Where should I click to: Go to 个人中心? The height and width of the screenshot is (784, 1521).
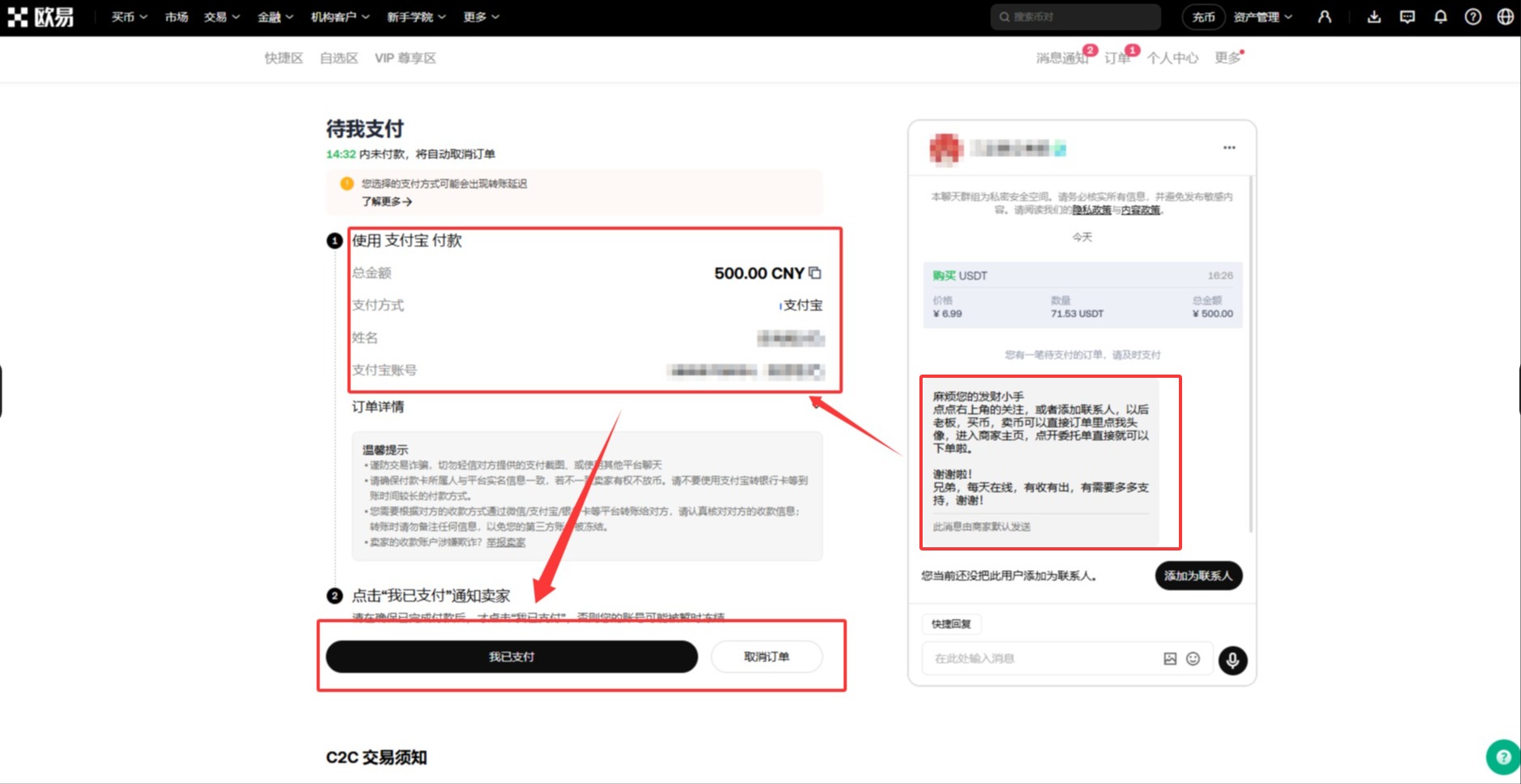(x=1172, y=58)
